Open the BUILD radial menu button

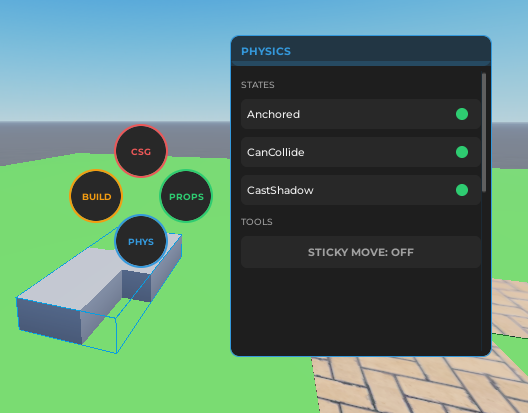(96, 196)
